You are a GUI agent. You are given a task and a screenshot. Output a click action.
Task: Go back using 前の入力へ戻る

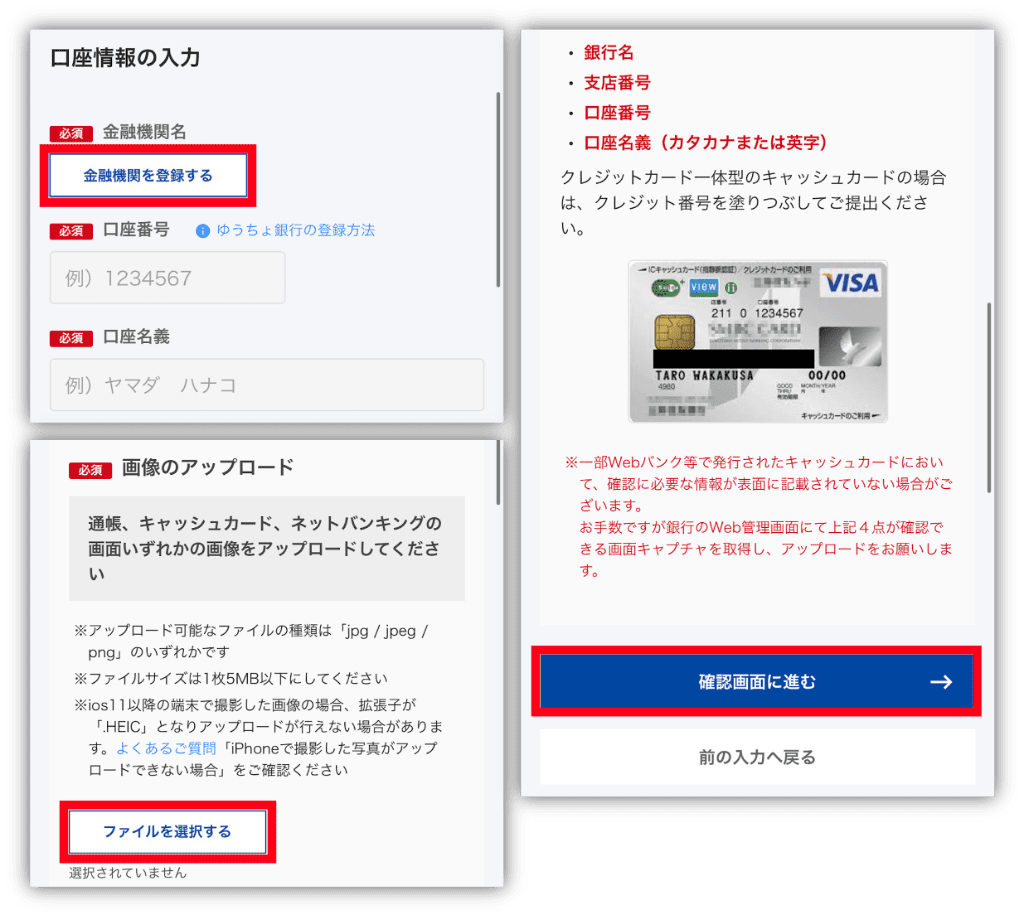pos(757,757)
